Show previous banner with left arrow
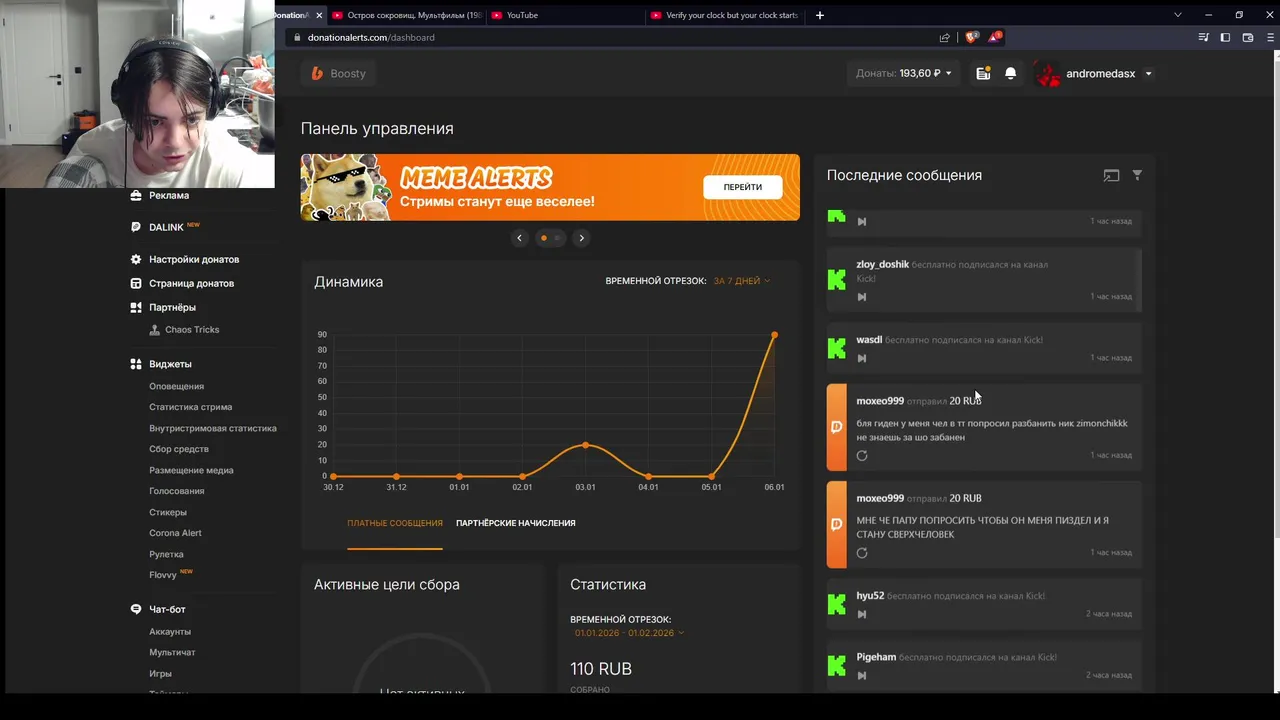The image size is (1280, 720). (519, 238)
